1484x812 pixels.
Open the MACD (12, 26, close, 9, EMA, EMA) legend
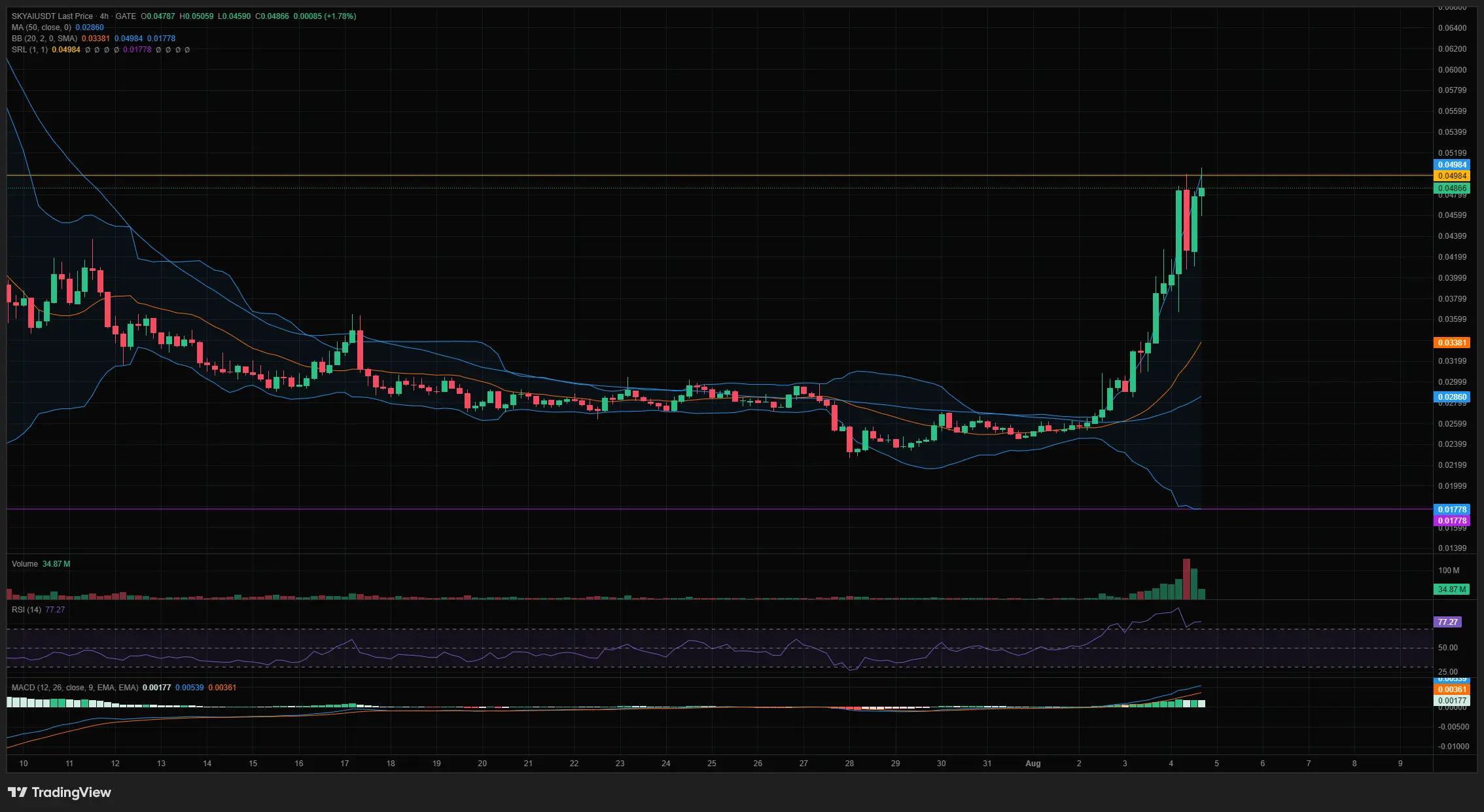pyautogui.click(x=75, y=688)
